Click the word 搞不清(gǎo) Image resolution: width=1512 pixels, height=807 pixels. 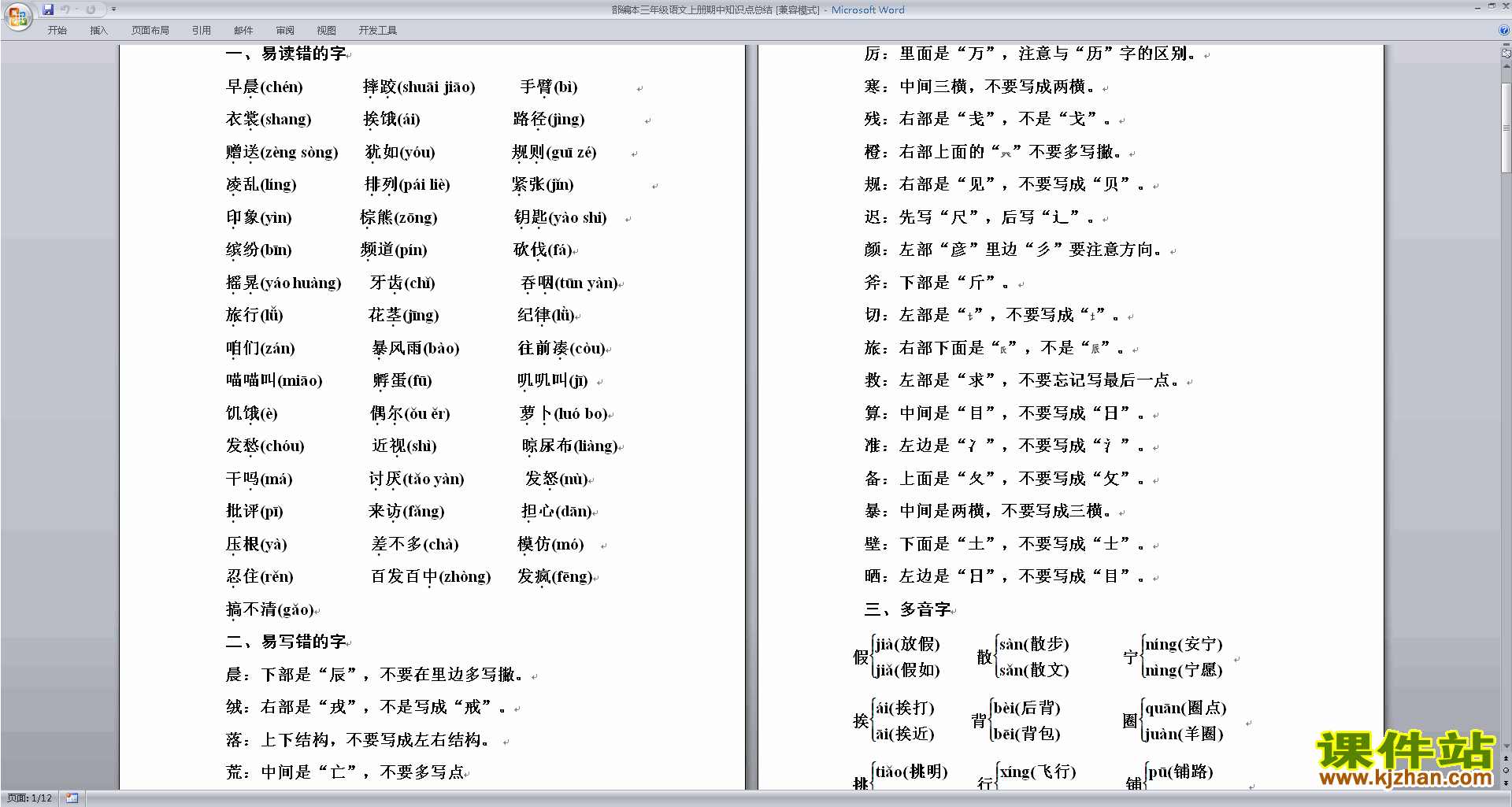(x=270, y=609)
